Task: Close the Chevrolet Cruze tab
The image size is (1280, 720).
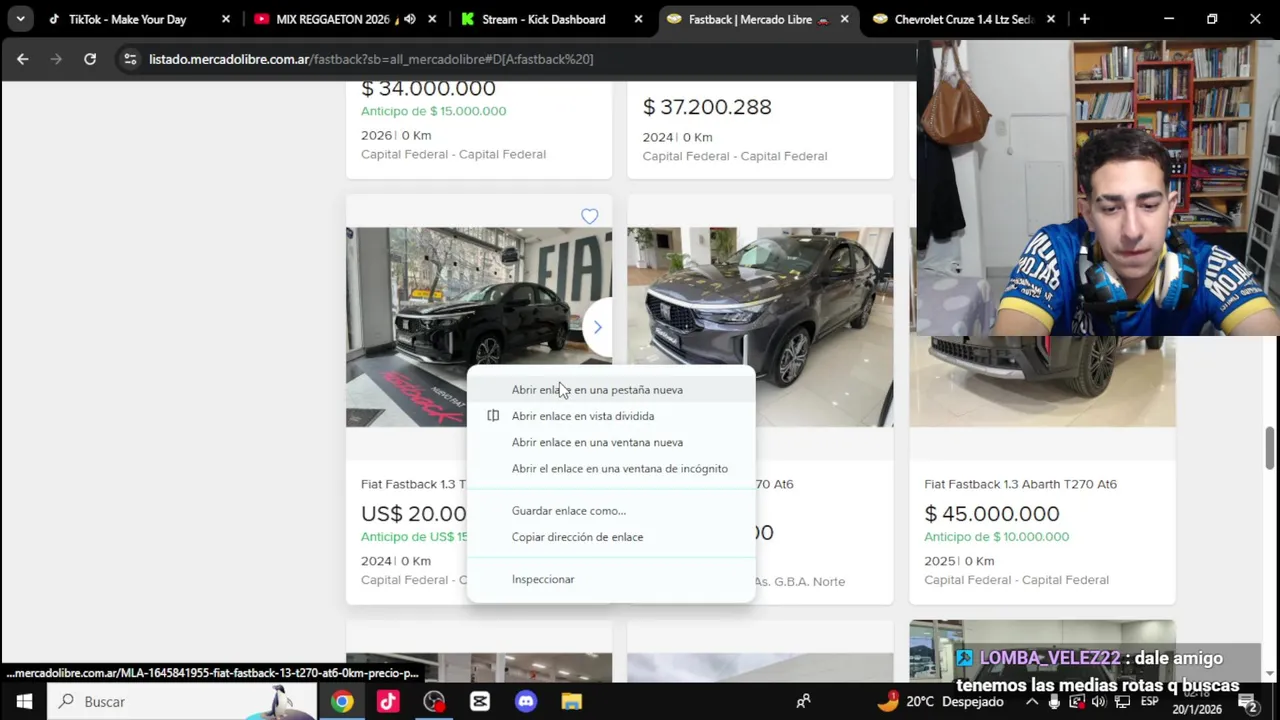Action: 1051,19
